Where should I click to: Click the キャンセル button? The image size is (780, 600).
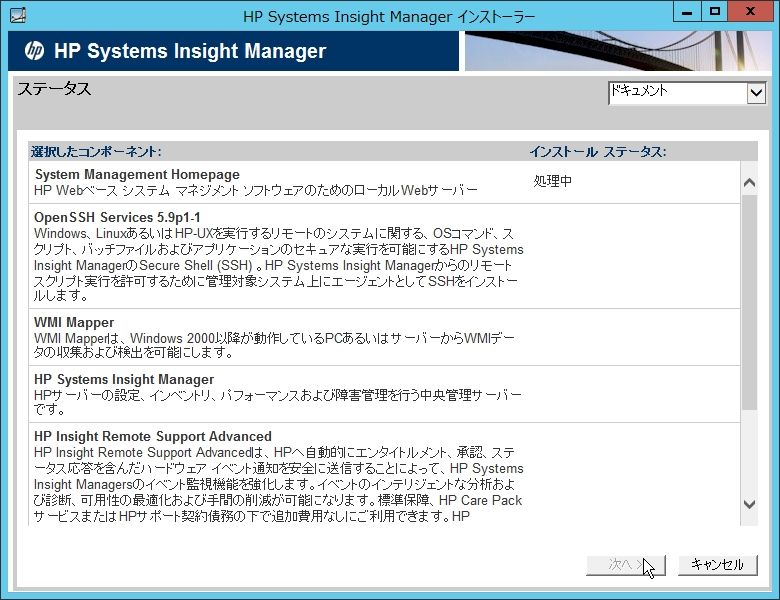click(x=717, y=565)
